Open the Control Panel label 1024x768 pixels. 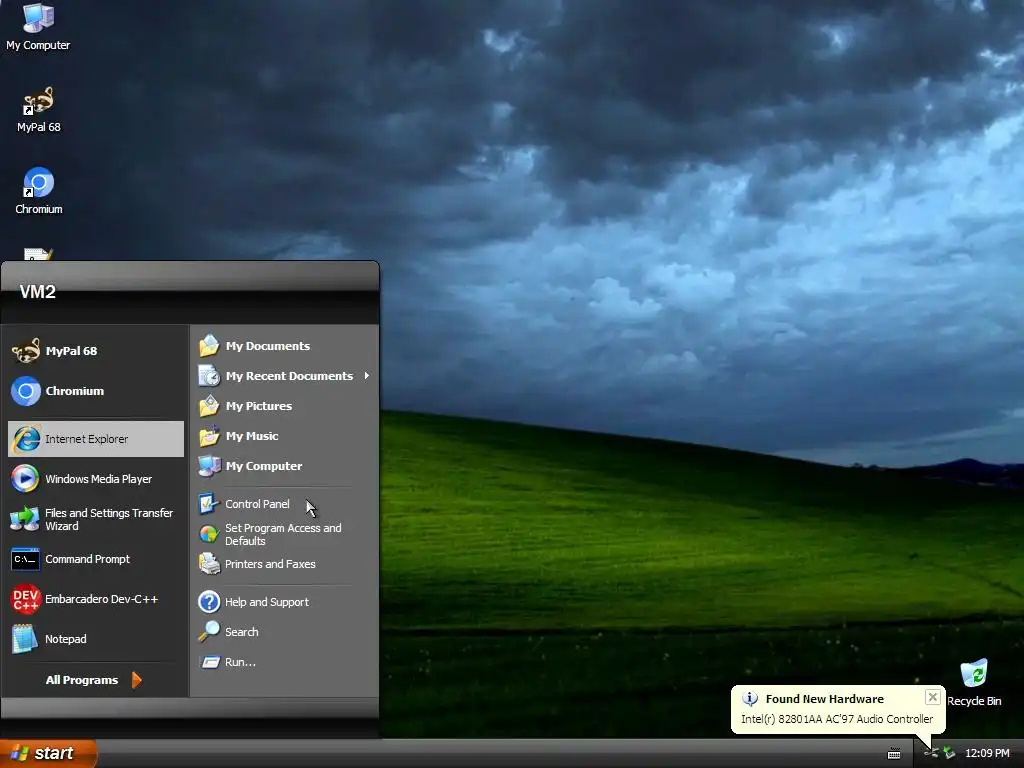tap(257, 504)
